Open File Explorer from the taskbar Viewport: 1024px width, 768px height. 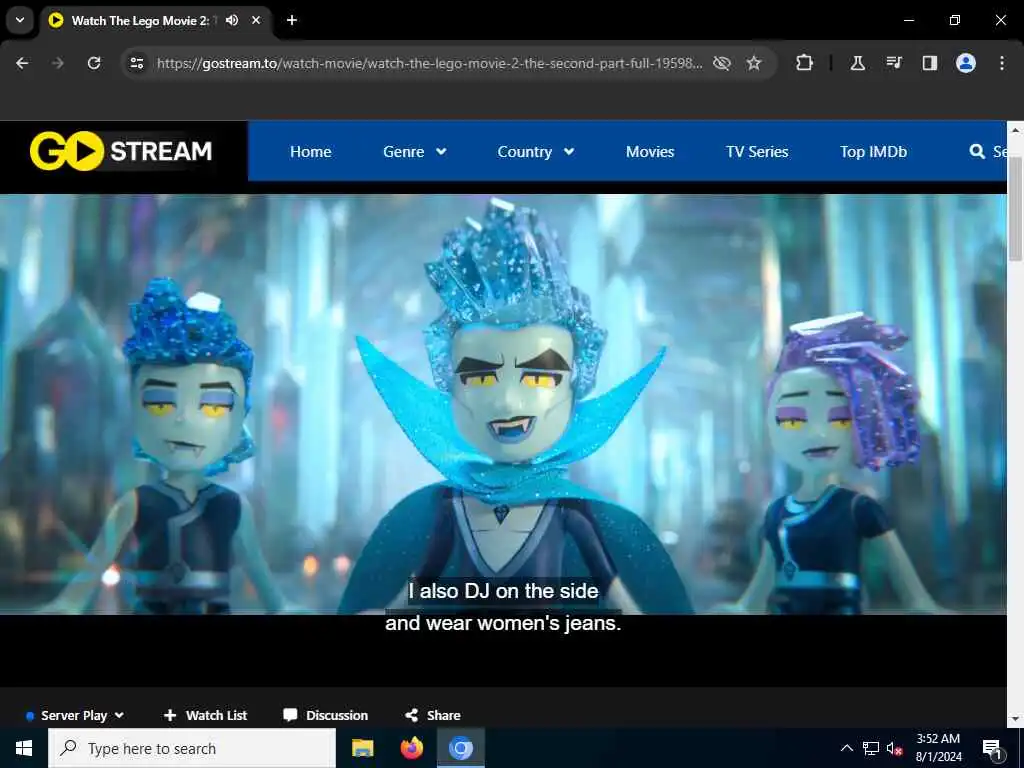click(x=362, y=748)
